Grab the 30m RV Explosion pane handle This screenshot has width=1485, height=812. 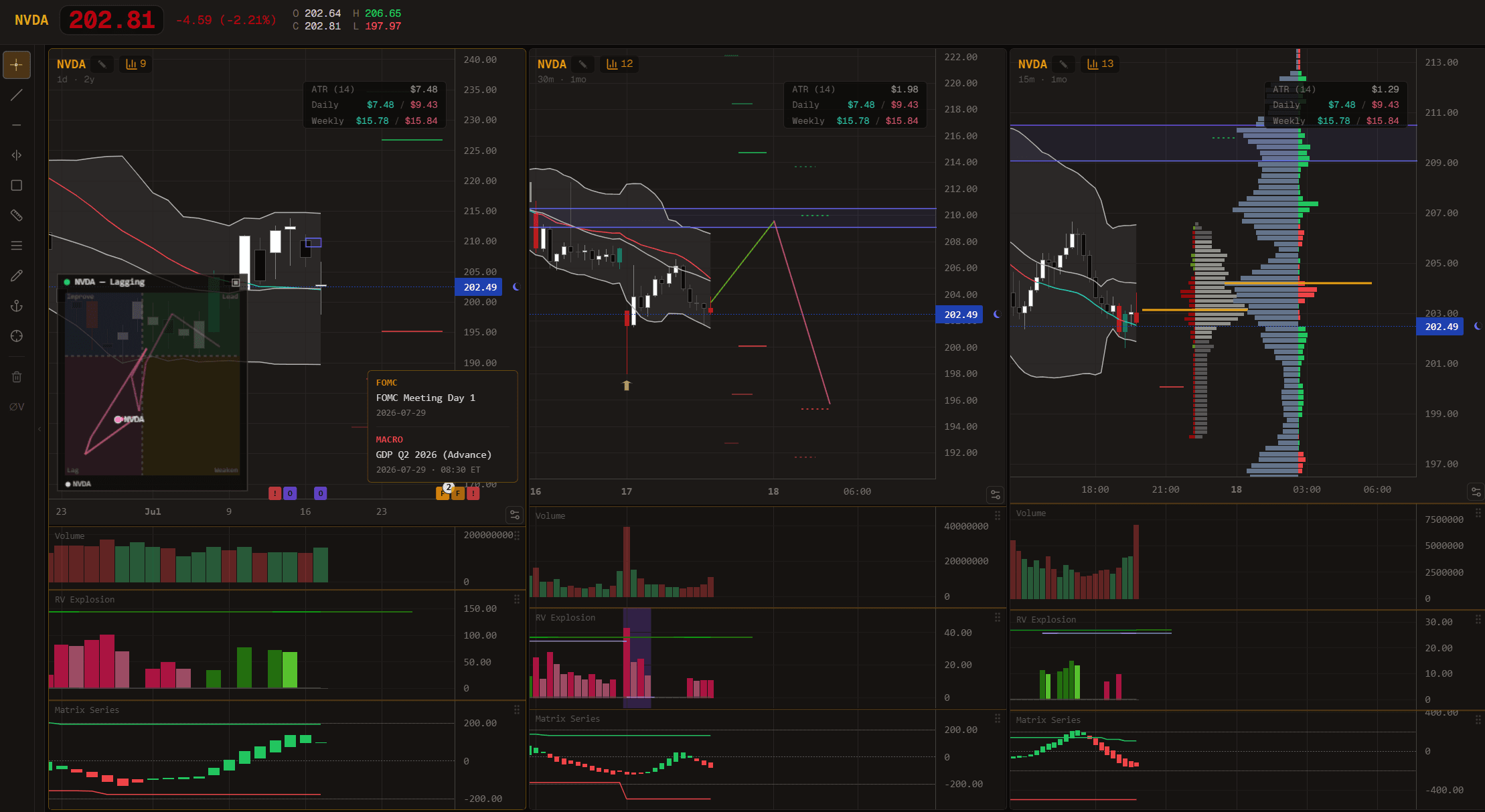coord(998,617)
